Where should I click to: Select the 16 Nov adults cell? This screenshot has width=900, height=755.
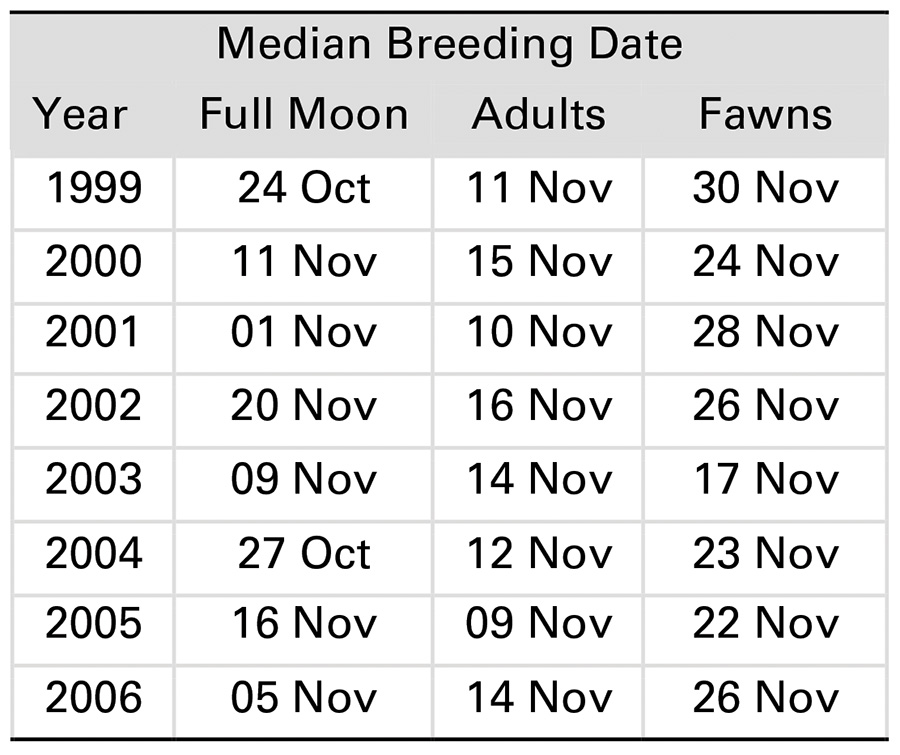point(539,406)
